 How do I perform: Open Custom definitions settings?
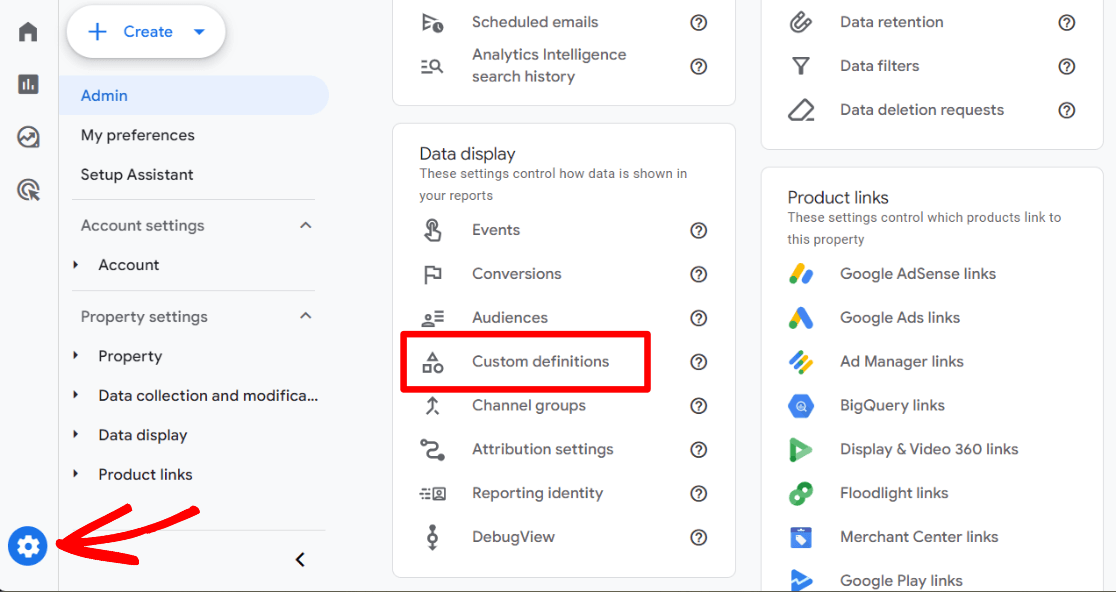(540, 362)
